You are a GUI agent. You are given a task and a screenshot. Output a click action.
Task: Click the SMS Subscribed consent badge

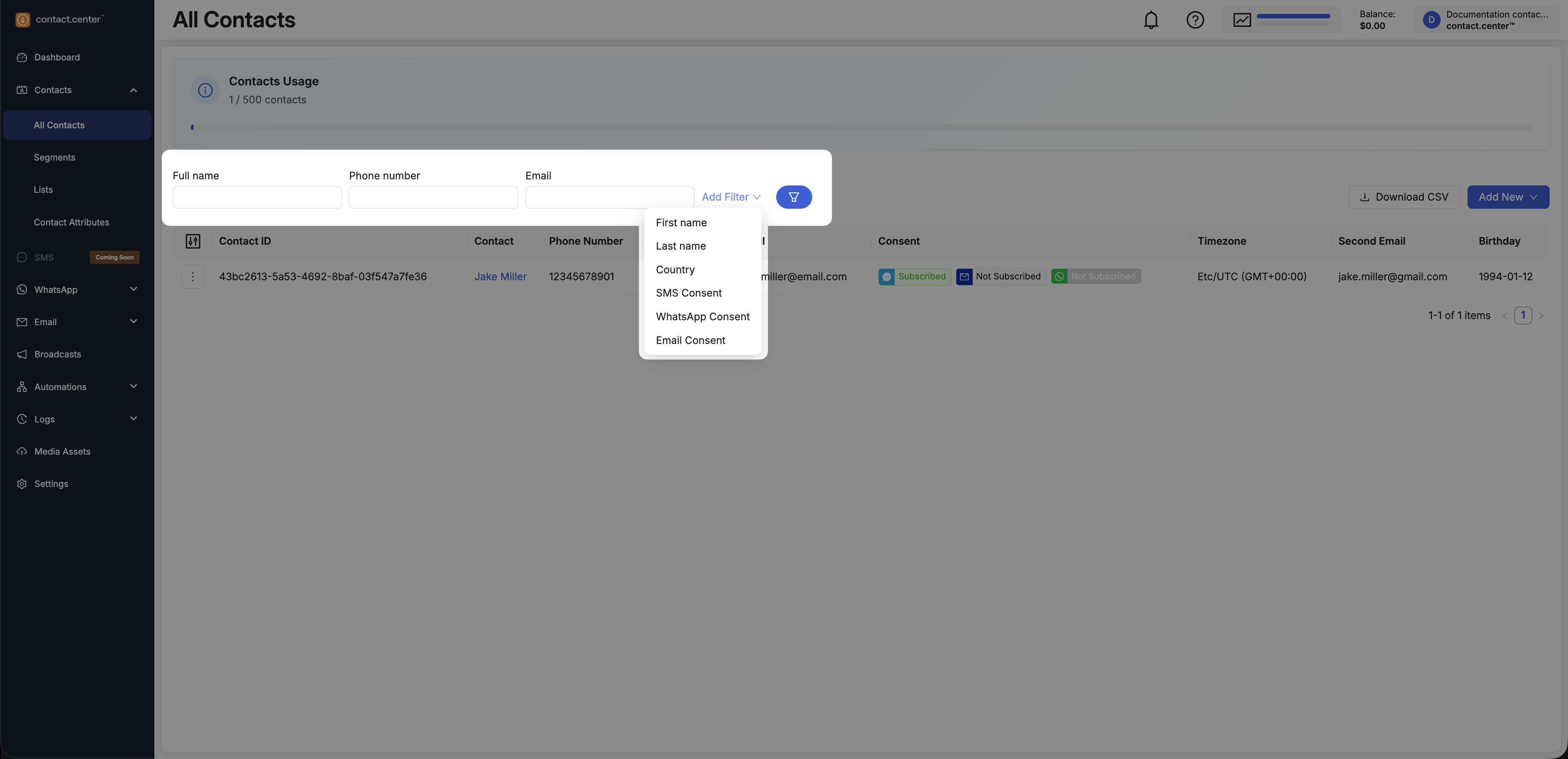[914, 277]
